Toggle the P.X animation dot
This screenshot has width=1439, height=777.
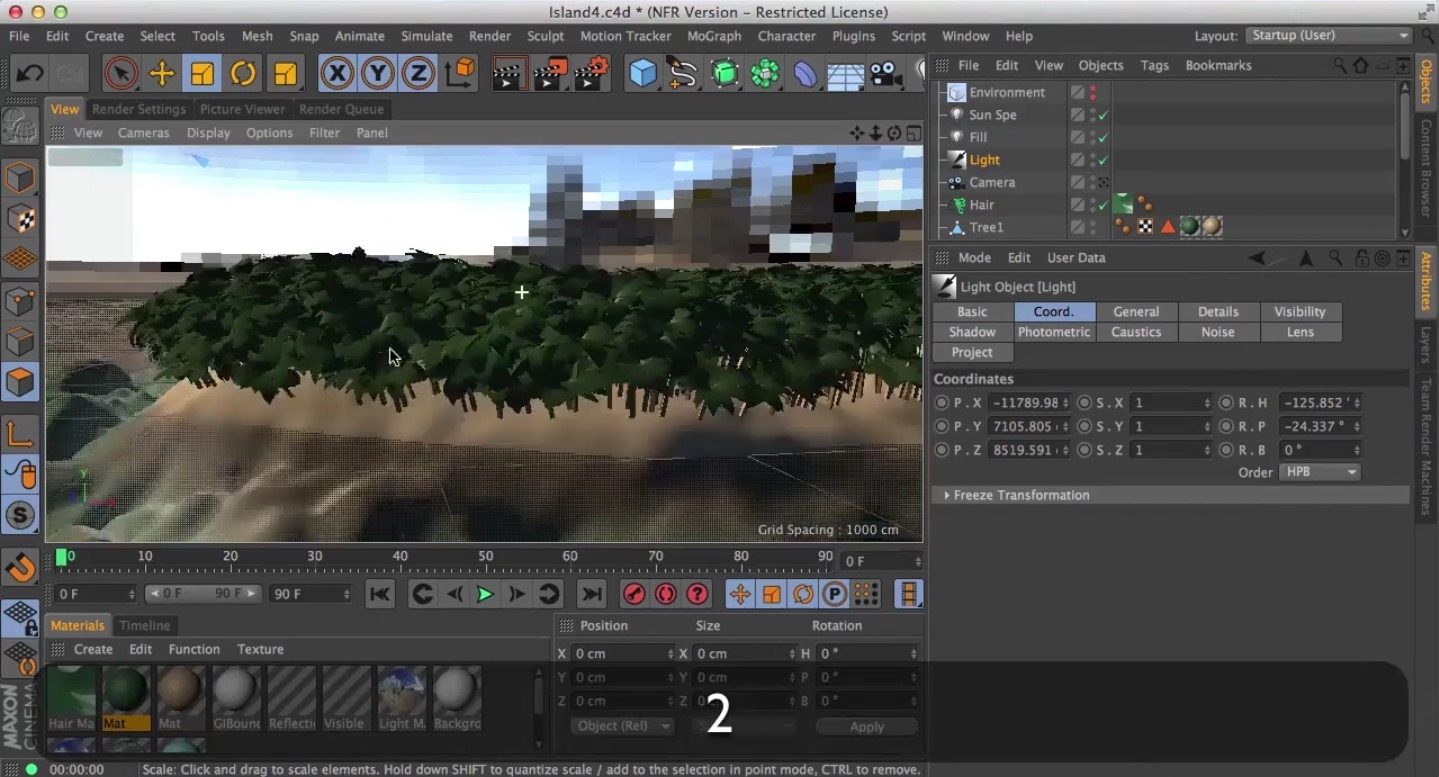[941, 403]
